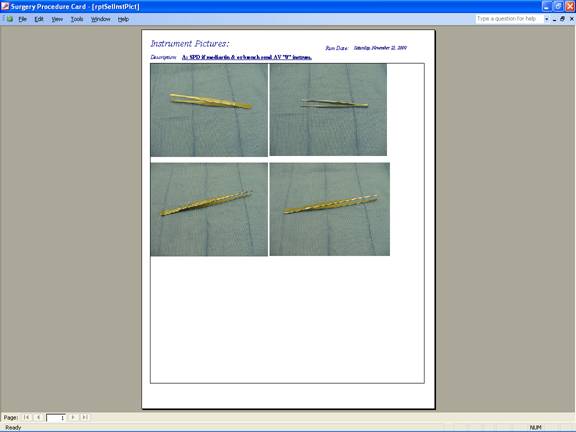Click the 'Type a question for help' box
Screen dimensions: 576x432
(x=509, y=19)
